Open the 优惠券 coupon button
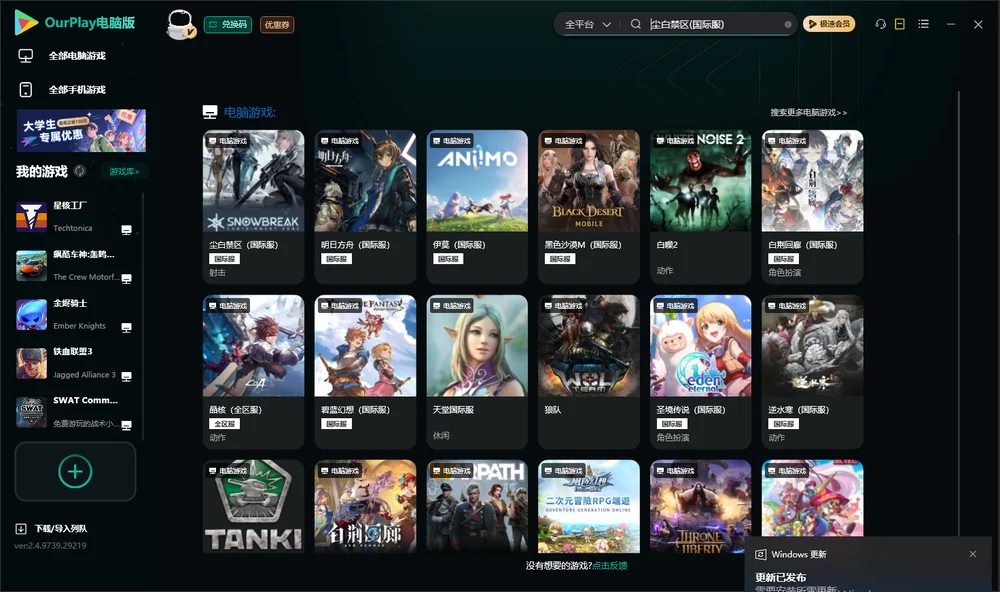 277,24
